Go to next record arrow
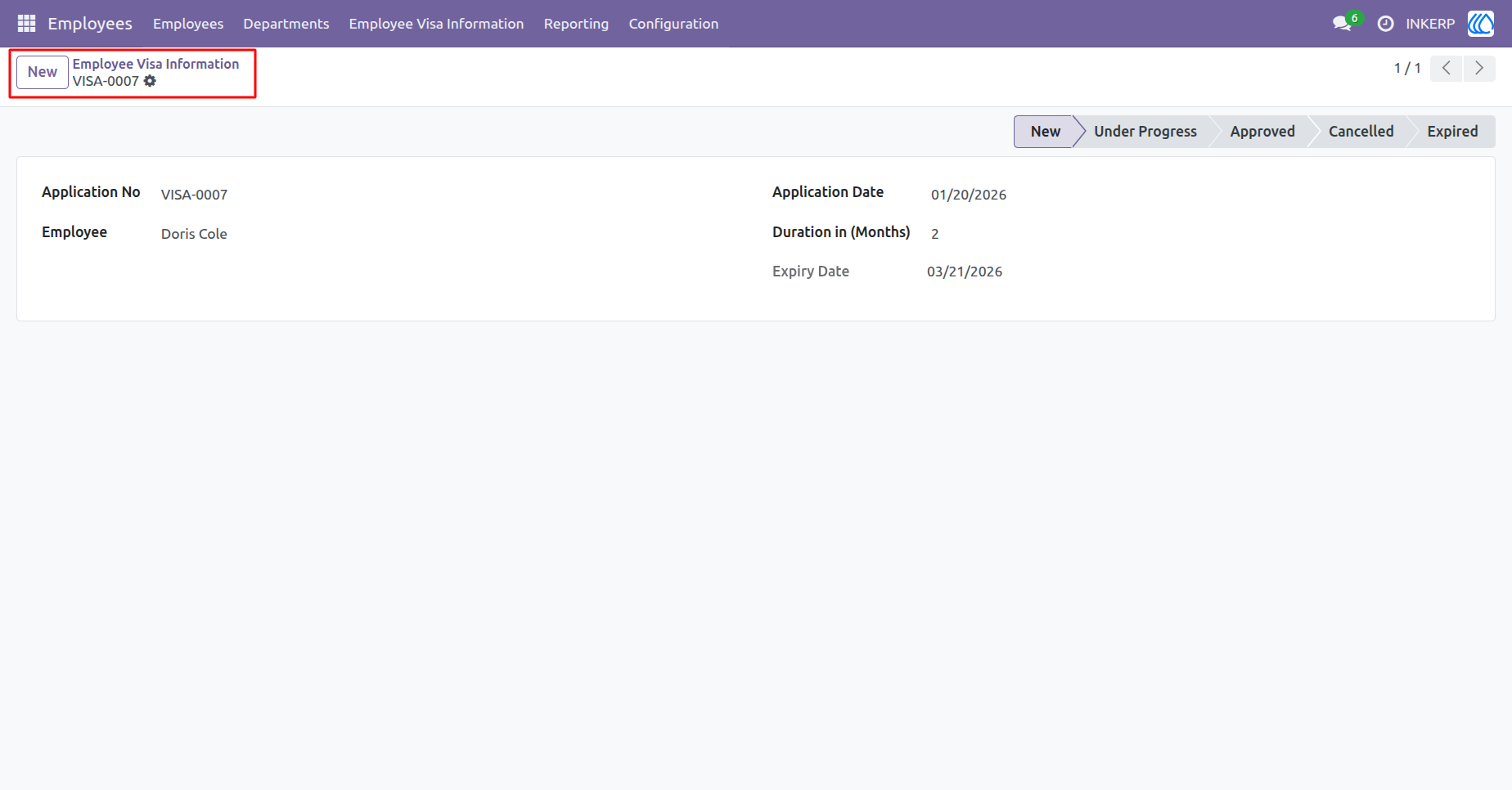 [x=1479, y=68]
